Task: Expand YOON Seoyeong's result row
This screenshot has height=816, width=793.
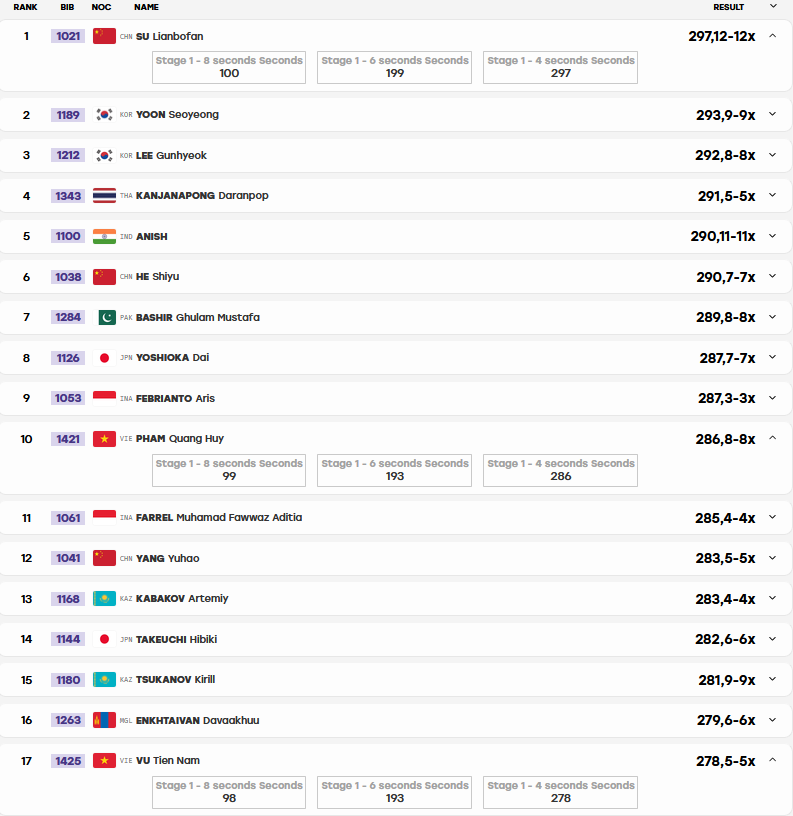Action: [773, 114]
